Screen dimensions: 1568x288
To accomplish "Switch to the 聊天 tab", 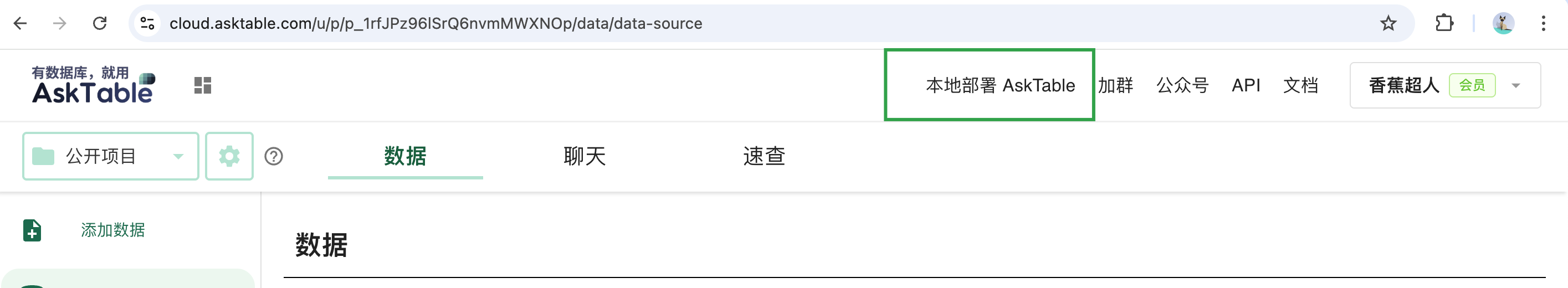I will (585, 157).
